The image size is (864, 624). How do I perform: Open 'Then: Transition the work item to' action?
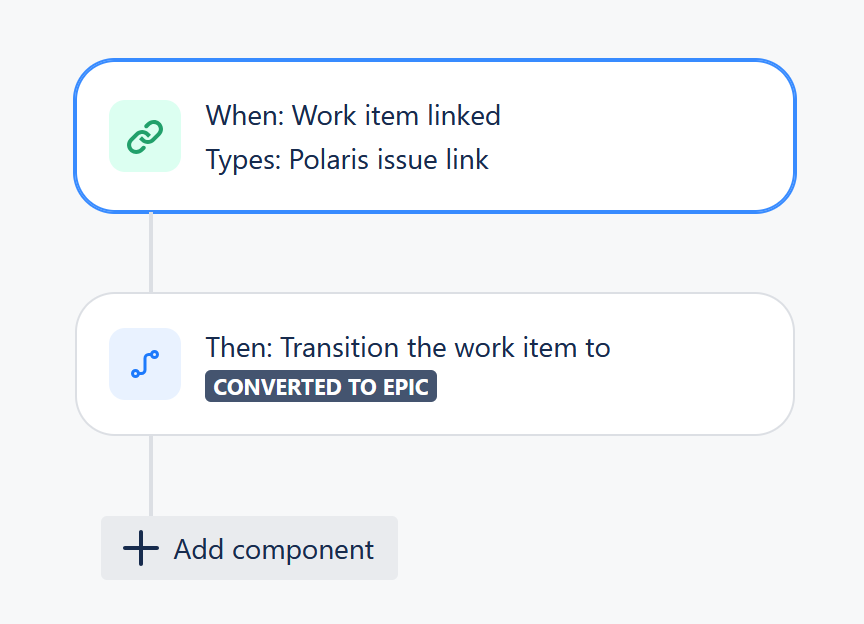pos(435,364)
